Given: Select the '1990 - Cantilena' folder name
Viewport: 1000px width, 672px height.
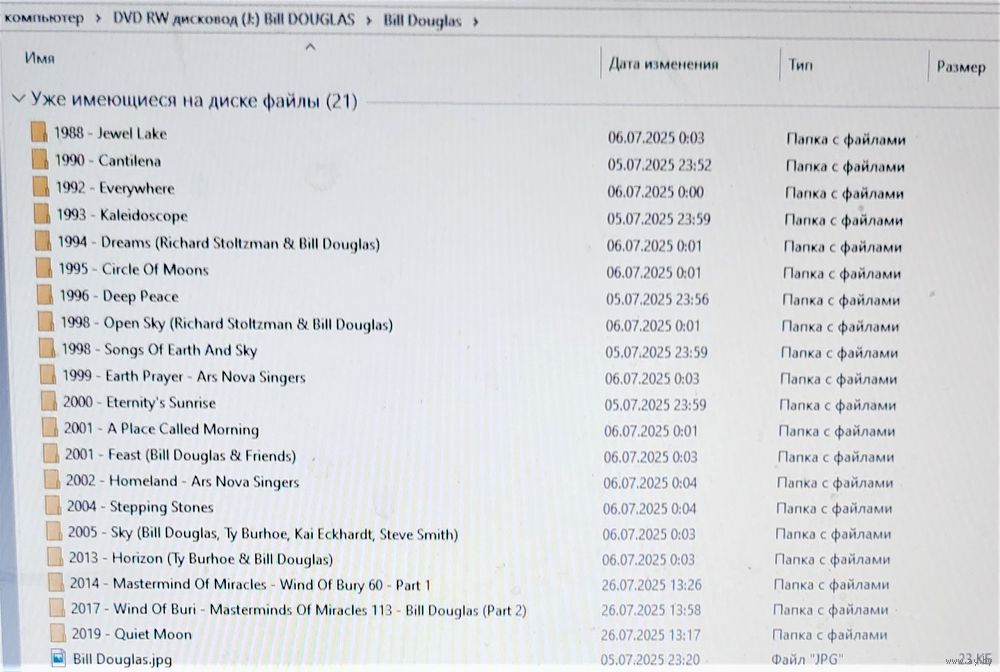Looking at the screenshot, I should [108, 160].
